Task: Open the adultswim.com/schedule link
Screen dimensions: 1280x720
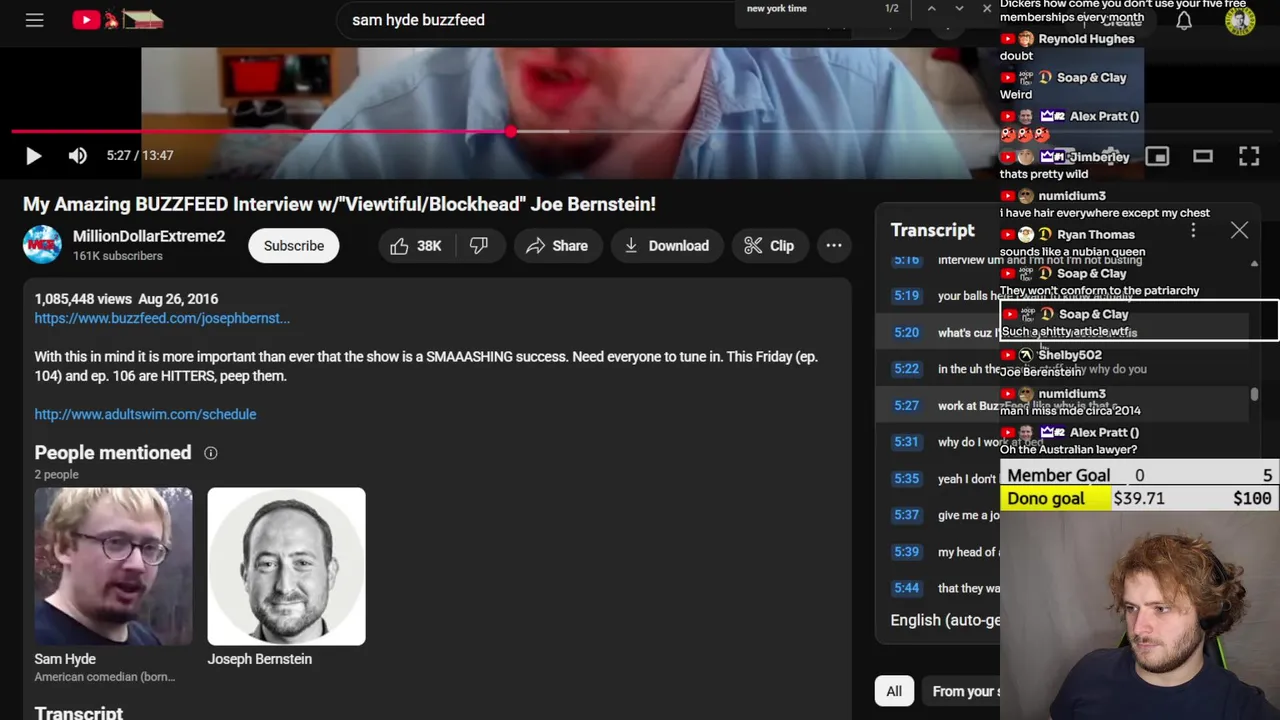Action: [x=145, y=414]
